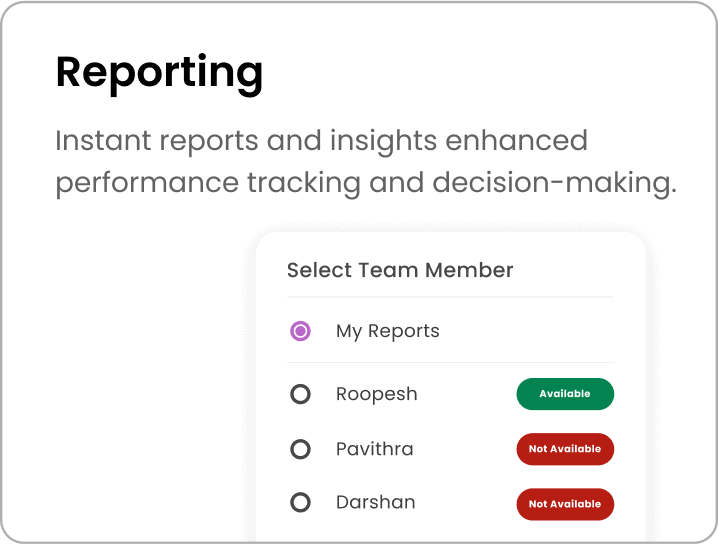Image resolution: width=718 pixels, height=544 pixels.
Task: Click the 'performance tracking and decision-making' text line
Action: coord(366,184)
